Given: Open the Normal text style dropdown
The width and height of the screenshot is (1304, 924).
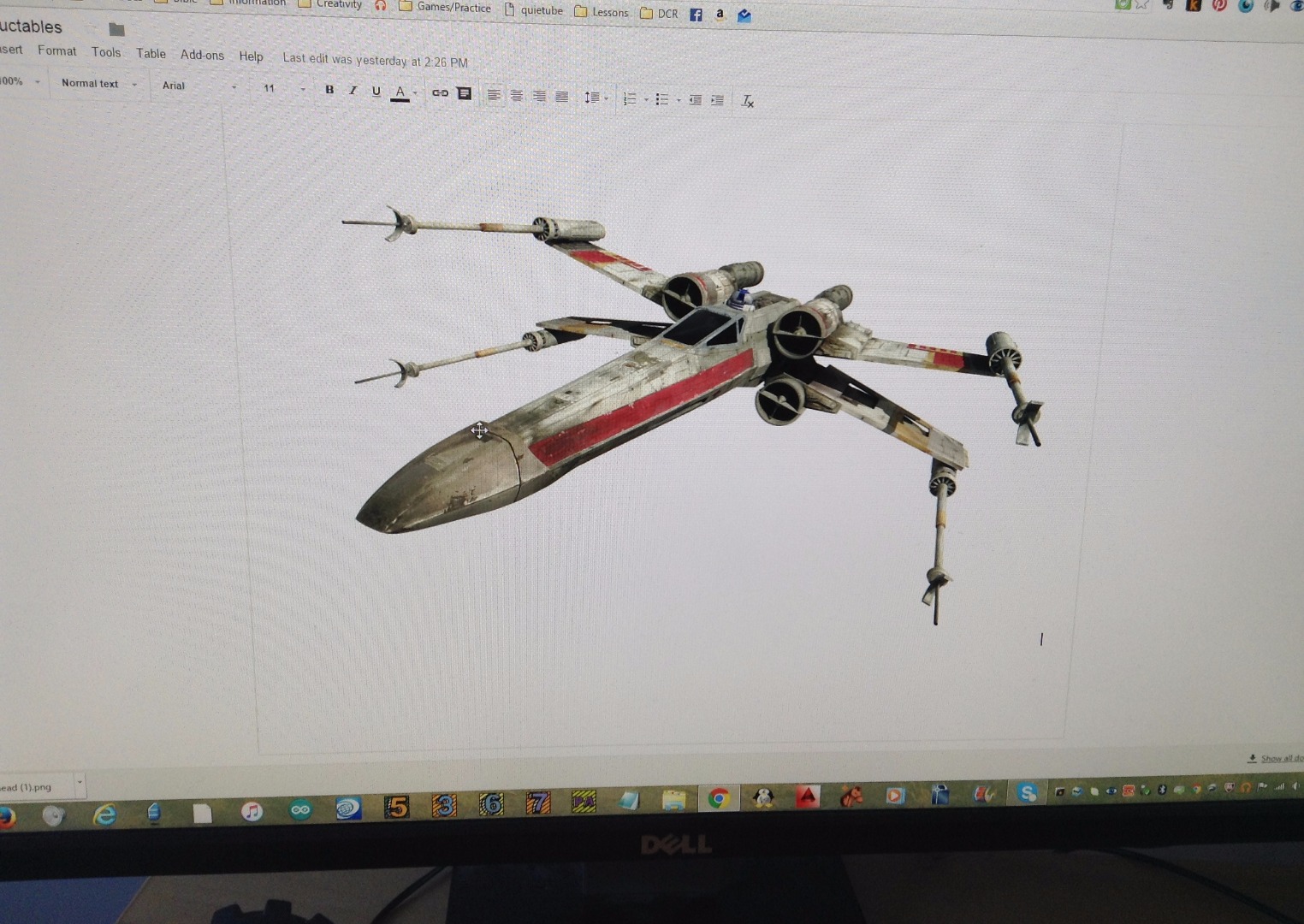Looking at the screenshot, I should [99, 84].
